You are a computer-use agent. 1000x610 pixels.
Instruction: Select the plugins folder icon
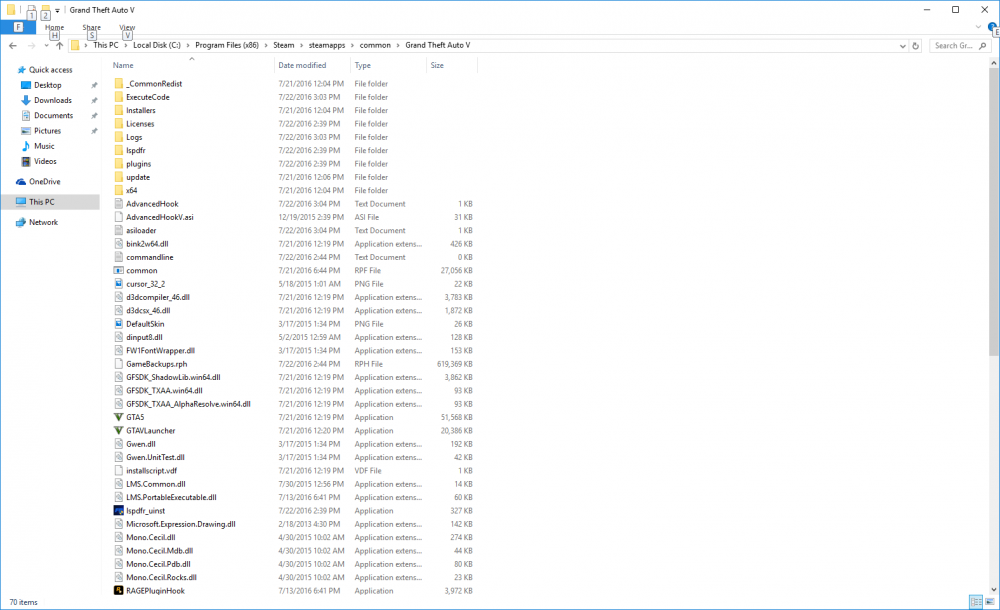pyautogui.click(x=119, y=164)
